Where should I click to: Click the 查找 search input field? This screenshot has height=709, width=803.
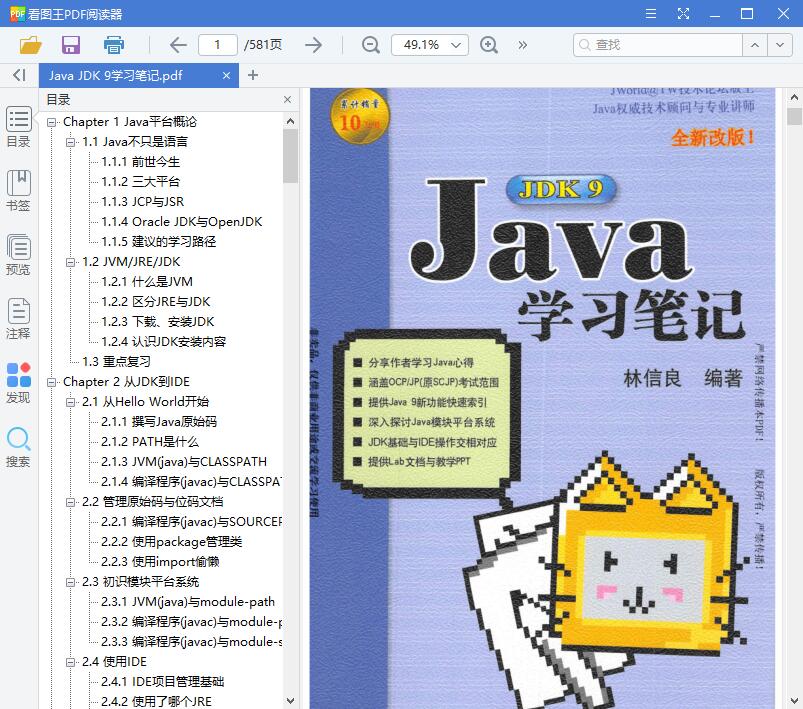pyautogui.click(x=658, y=45)
